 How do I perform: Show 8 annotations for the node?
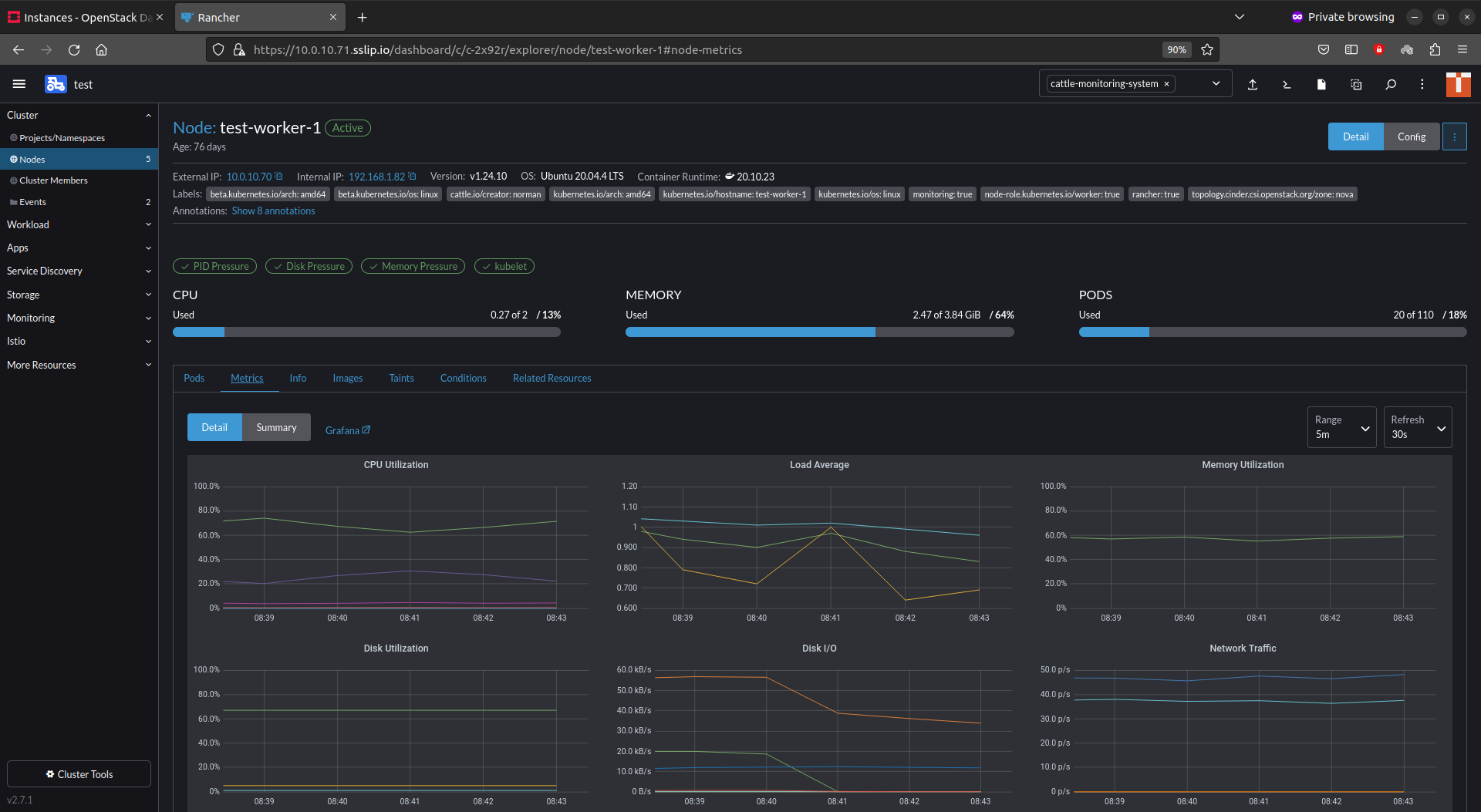pyautogui.click(x=273, y=211)
